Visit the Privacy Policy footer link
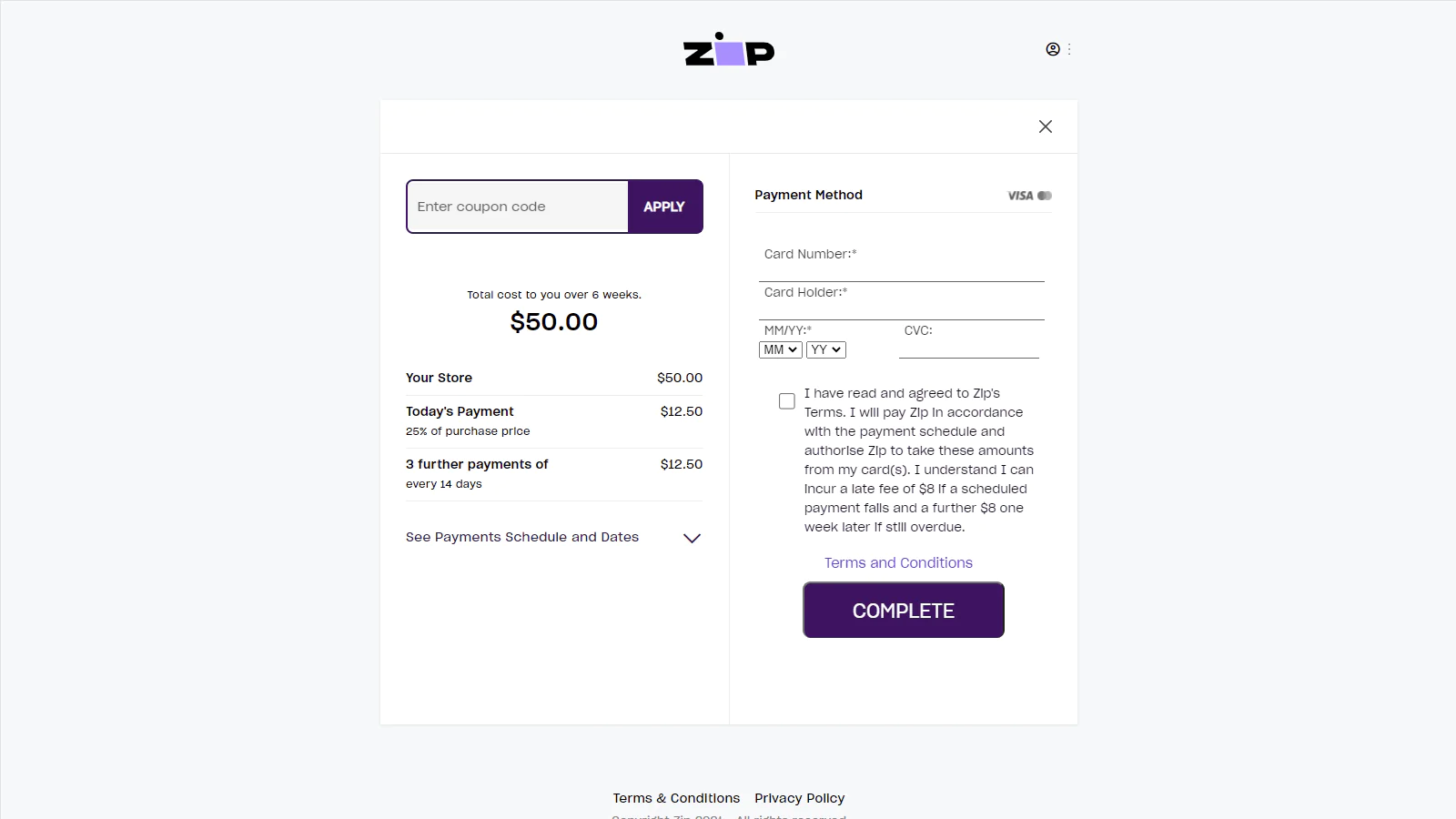1456x819 pixels. click(799, 798)
